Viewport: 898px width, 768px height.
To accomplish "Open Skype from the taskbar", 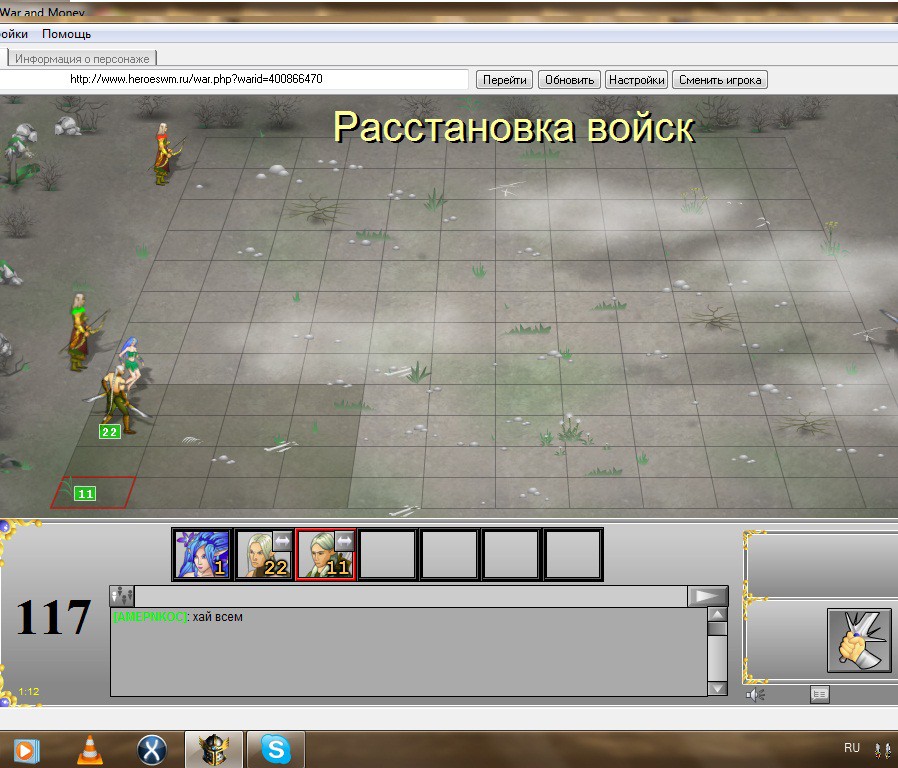I will coord(275,750).
